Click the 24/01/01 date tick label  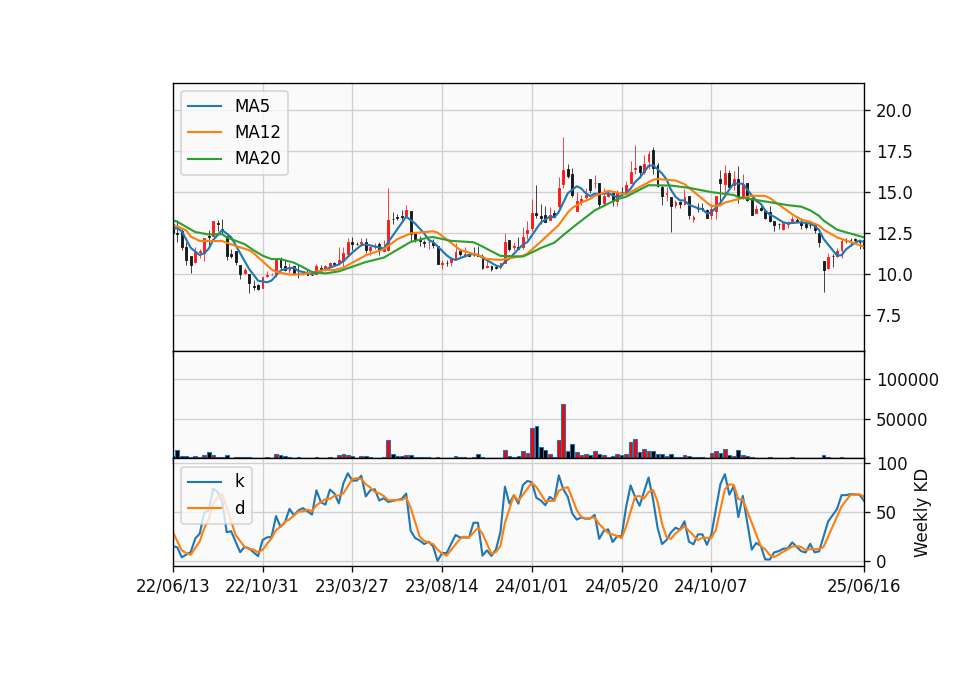(x=531, y=586)
